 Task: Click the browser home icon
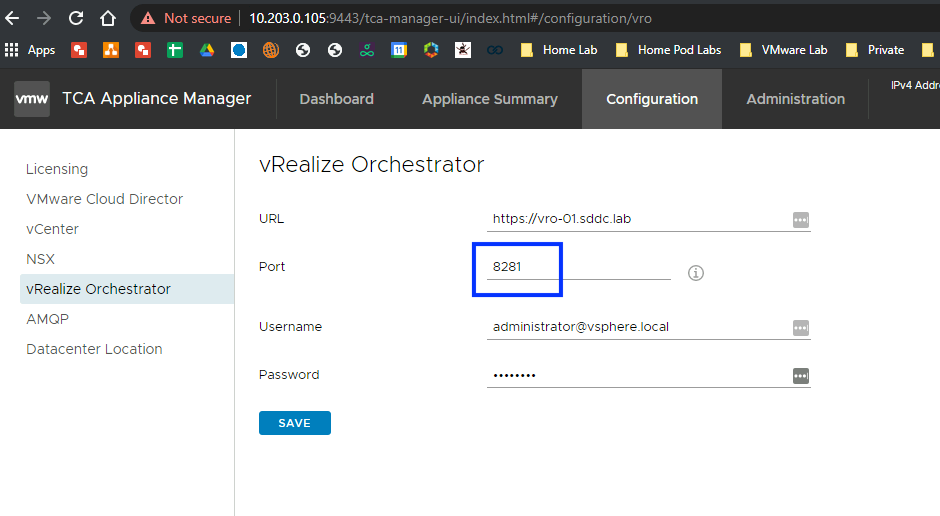(x=108, y=18)
